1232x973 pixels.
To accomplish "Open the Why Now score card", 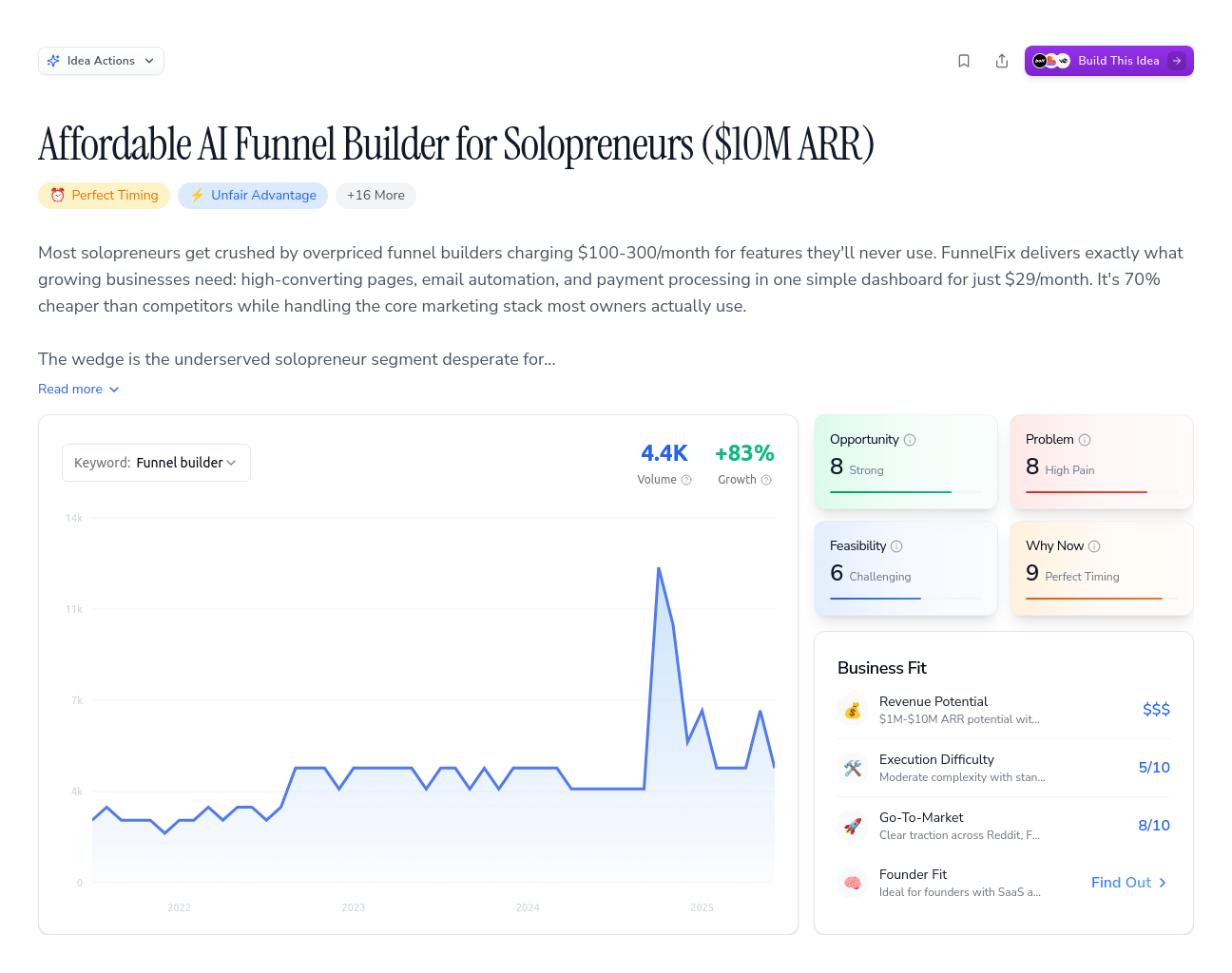I will coord(1102,568).
